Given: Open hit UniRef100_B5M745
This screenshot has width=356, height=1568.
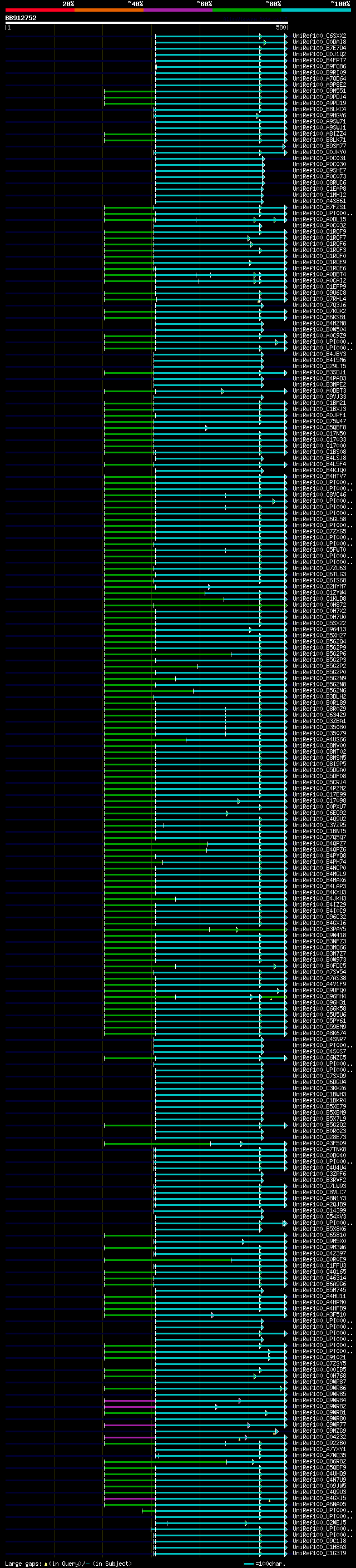Looking at the screenshot, I should (x=319, y=1290).
